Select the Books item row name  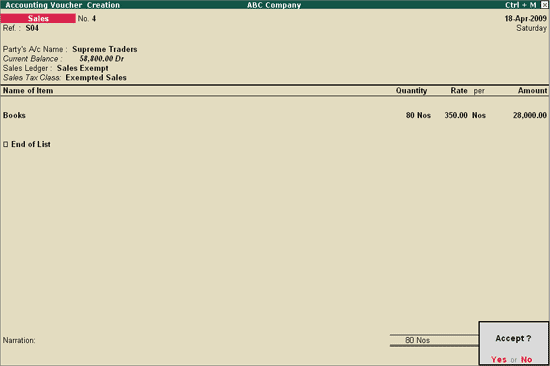pyautogui.click(x=14, y=115)
